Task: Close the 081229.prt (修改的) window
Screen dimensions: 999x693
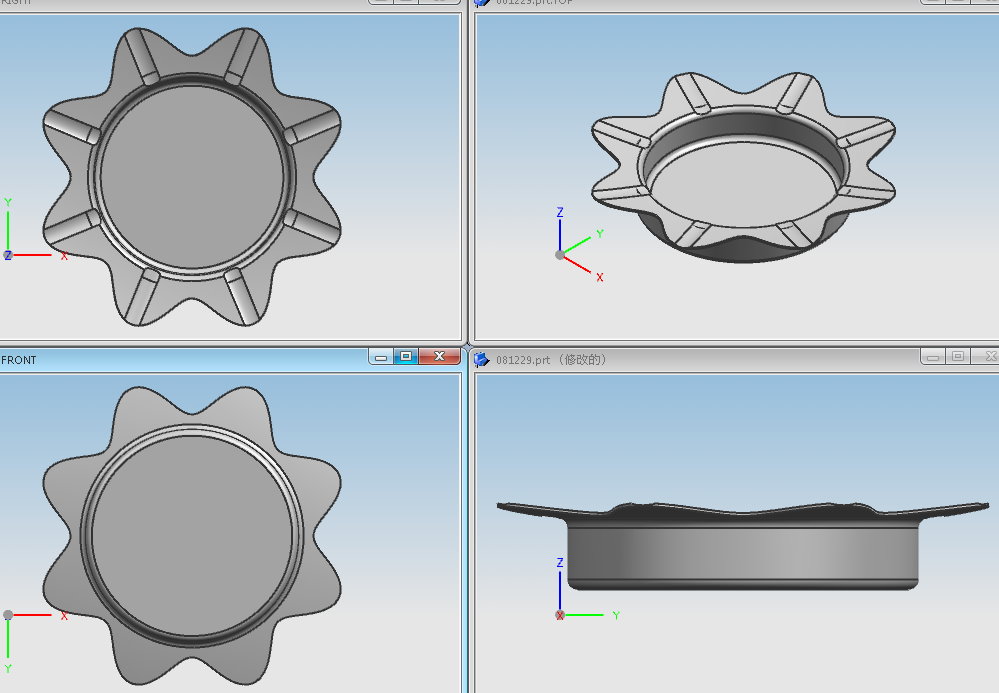Action: pos(986,357)
